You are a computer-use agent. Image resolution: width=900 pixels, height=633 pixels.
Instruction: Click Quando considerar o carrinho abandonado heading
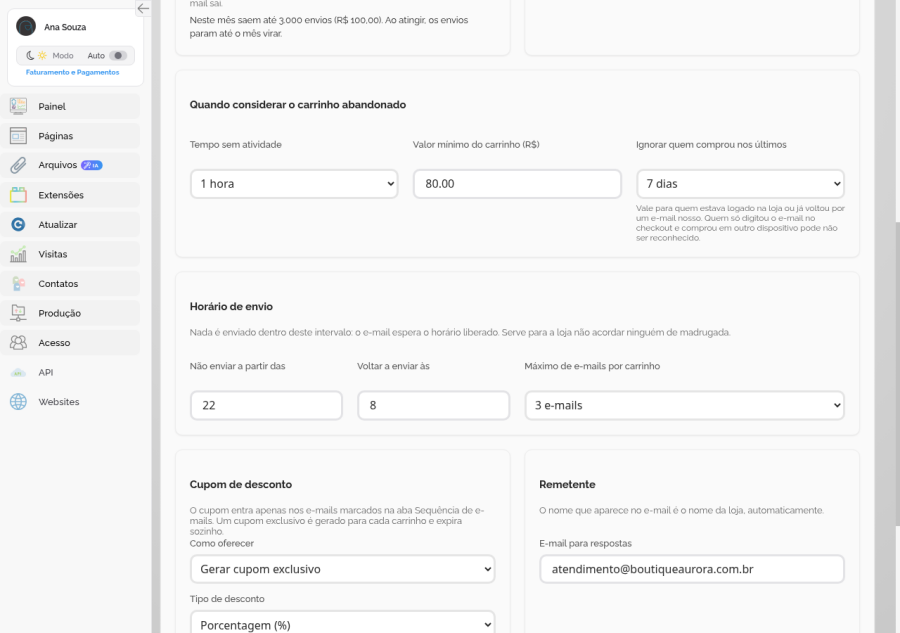click(298, 104)
